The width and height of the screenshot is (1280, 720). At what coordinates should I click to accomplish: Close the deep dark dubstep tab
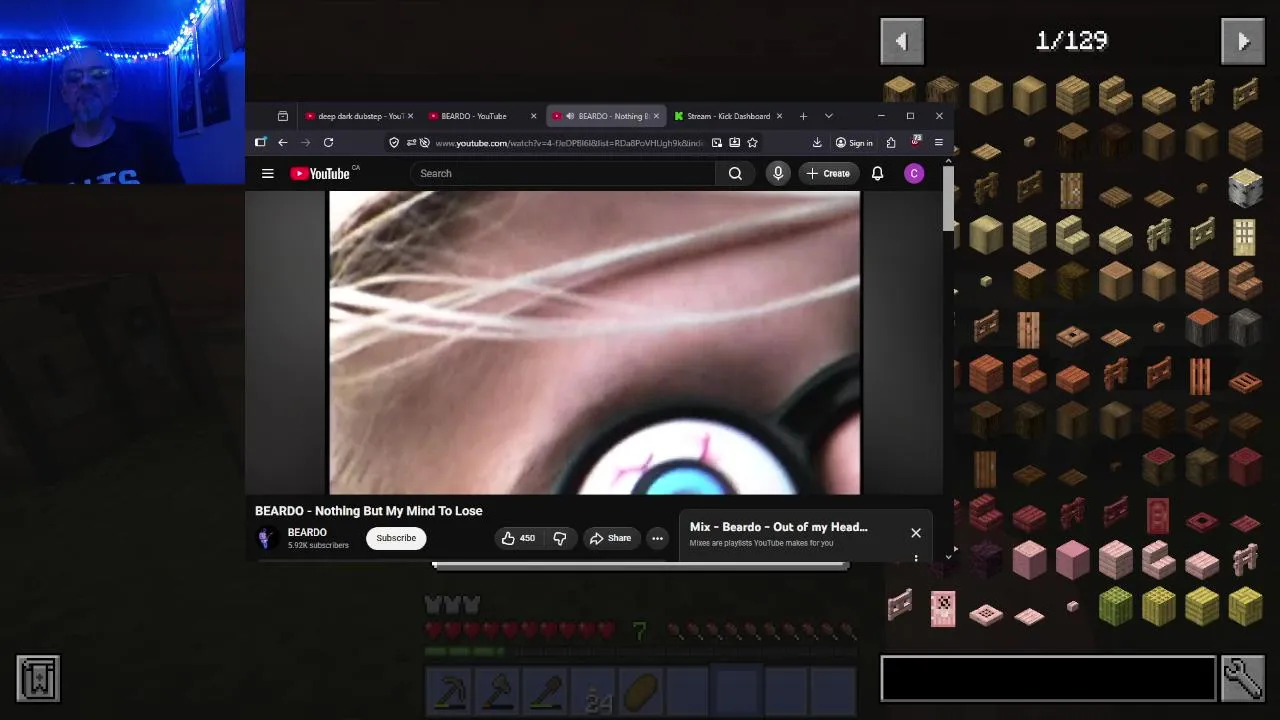(410, 116)
